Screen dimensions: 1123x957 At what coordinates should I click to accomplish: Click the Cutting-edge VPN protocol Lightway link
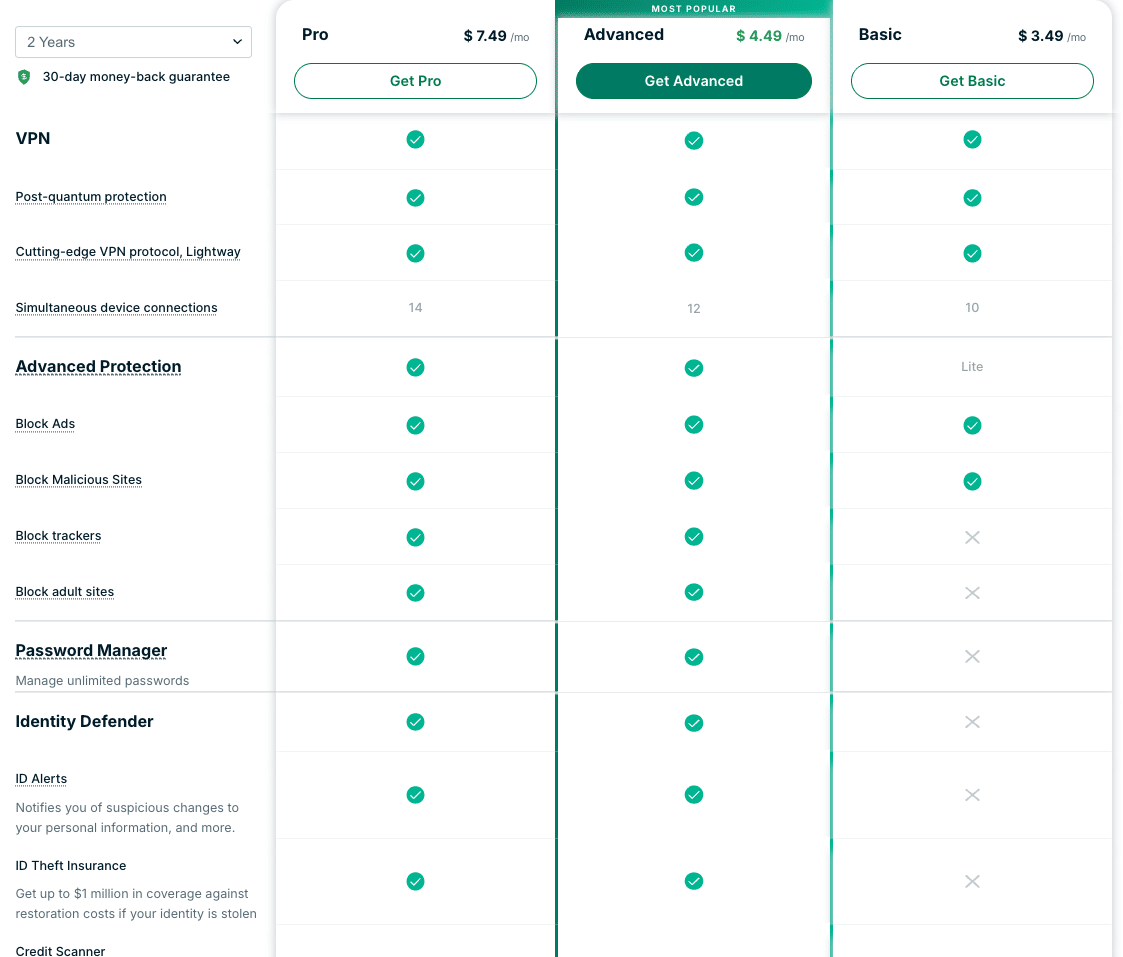click(x=127, y=251)
